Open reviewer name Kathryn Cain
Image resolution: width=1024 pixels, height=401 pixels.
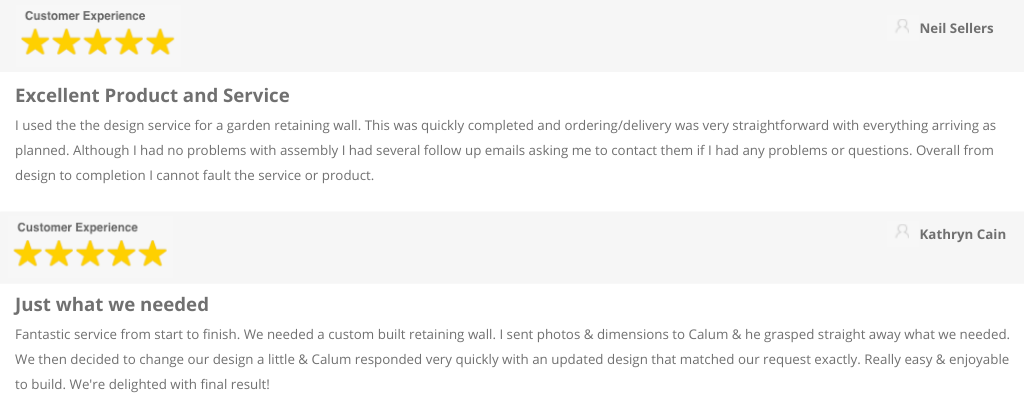[963, 234]
